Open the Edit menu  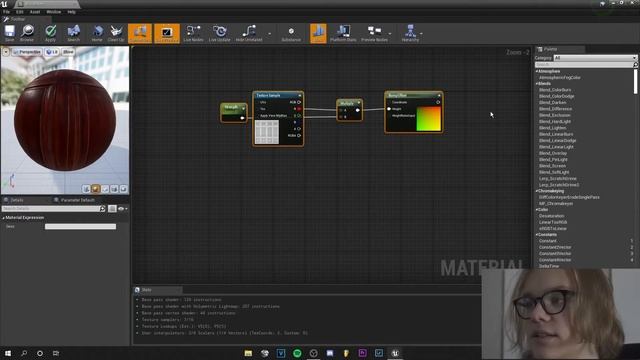[20, 12]
